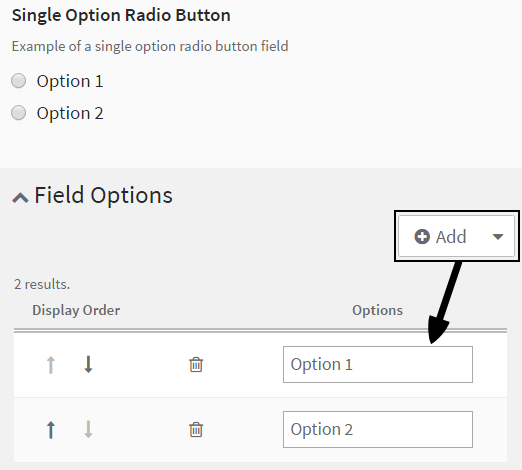Move Option 2 up in display order
The height and width of the screenshot is (470, 522).
click(51, 430)
